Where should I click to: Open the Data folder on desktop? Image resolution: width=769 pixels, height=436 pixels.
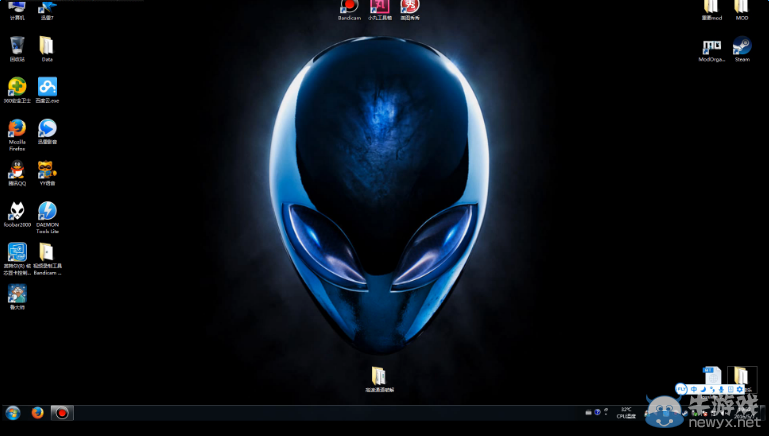pos(47,49)
